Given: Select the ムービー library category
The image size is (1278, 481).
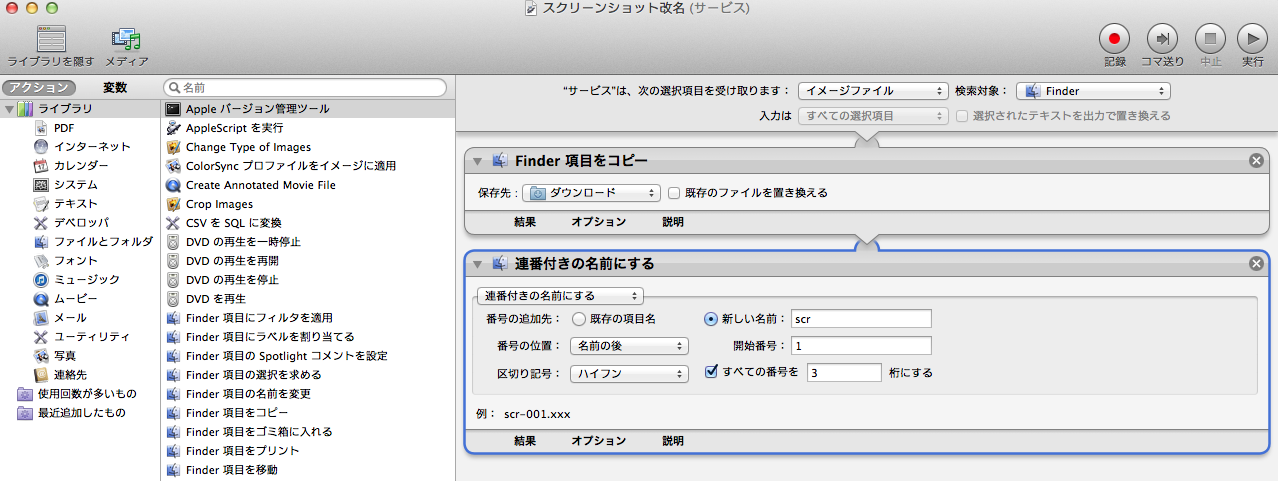Looking at the screenshot, I should tap(76, 299).
